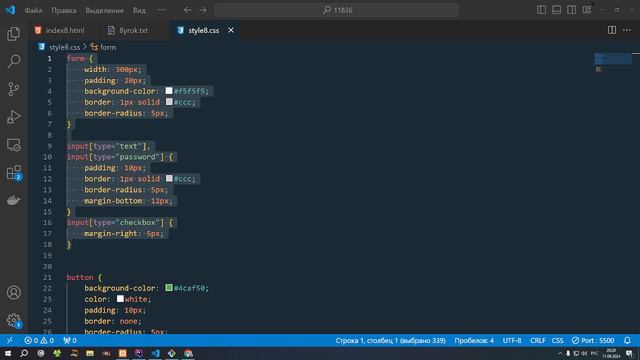
Task: Open the Manage gear icon
Action: tap(13, 320)
